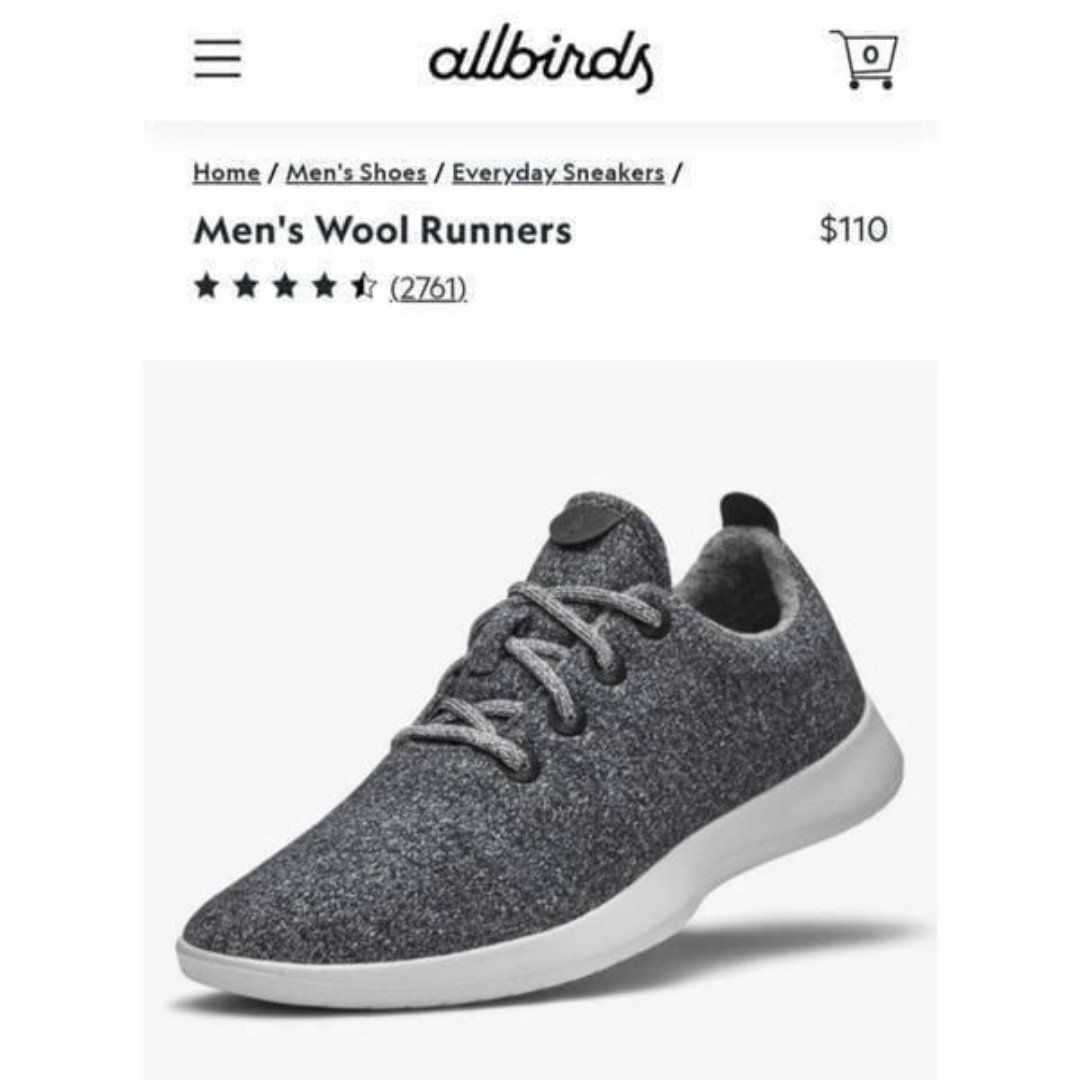
Task: Click the third rating star
Action: [284, 286]
